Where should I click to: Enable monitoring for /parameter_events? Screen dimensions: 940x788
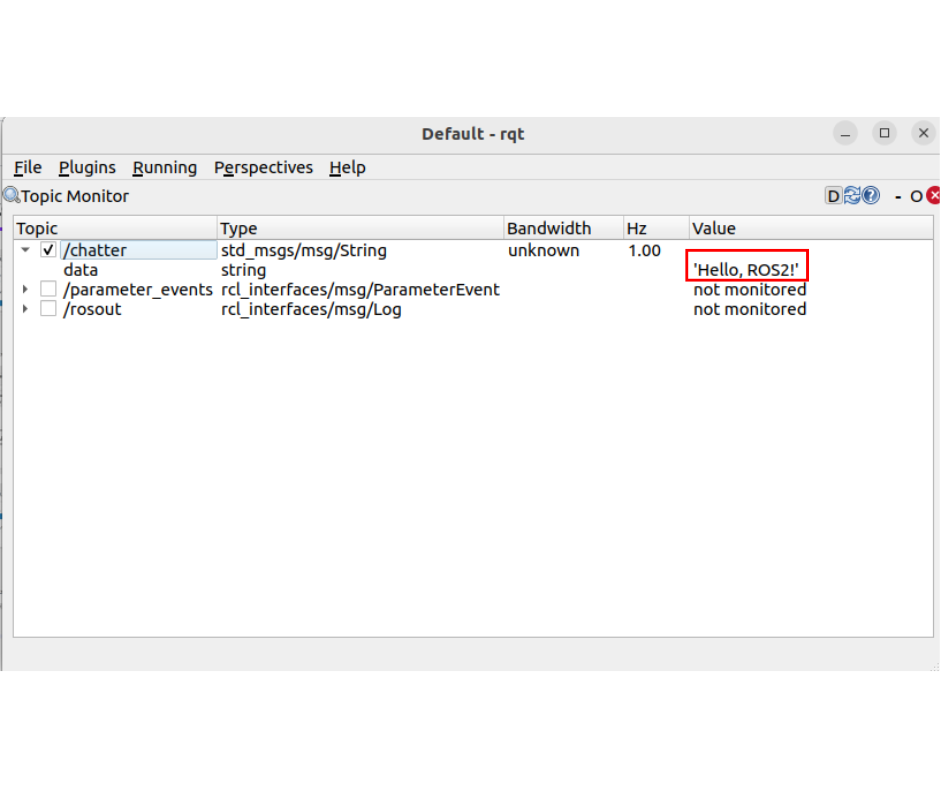(x=48, y=289)
